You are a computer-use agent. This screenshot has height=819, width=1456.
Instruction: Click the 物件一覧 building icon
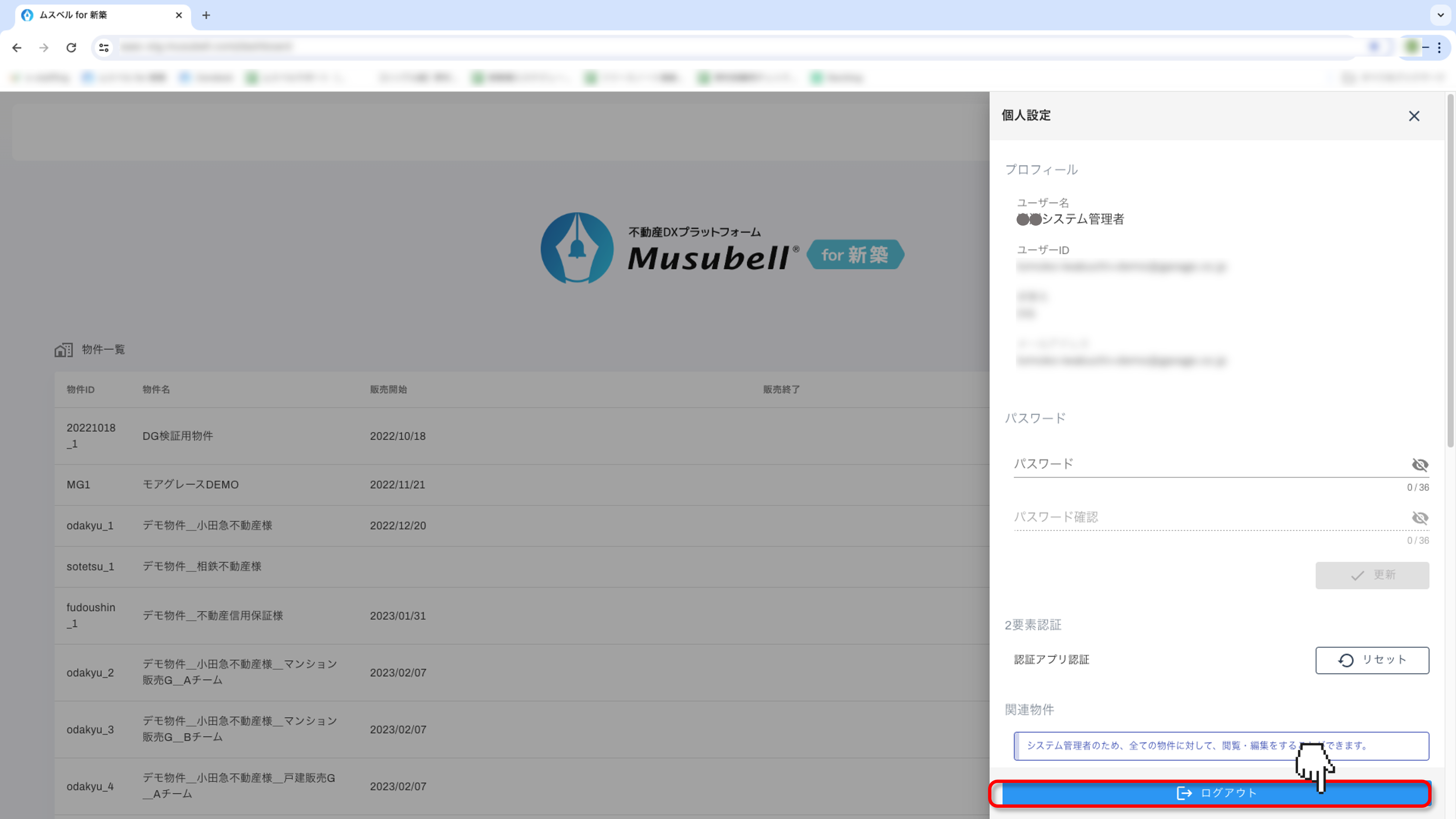pos(63,350)
